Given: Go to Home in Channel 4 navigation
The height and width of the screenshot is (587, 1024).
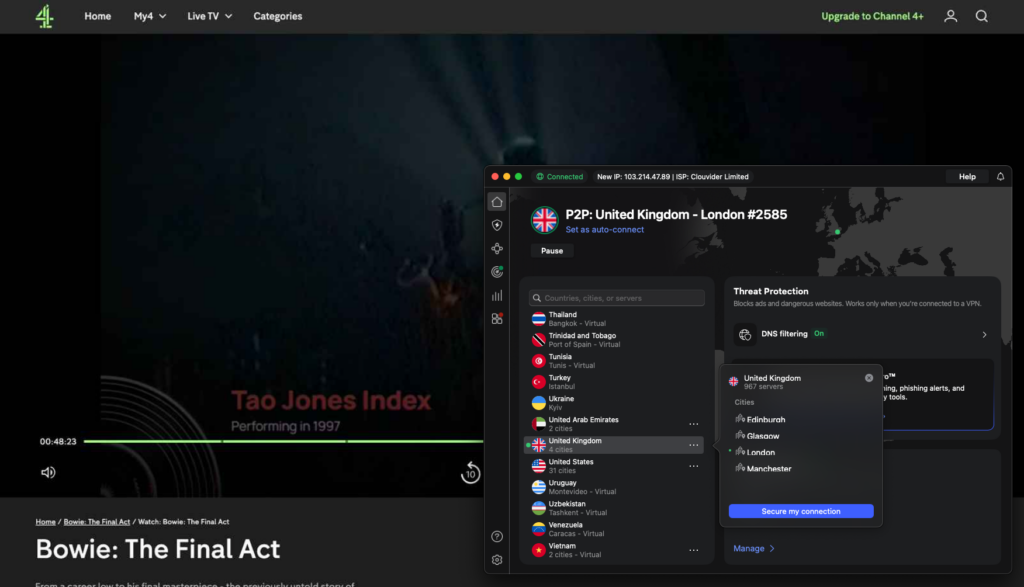Looking at the screenshot, I should [x=97, y=16].
